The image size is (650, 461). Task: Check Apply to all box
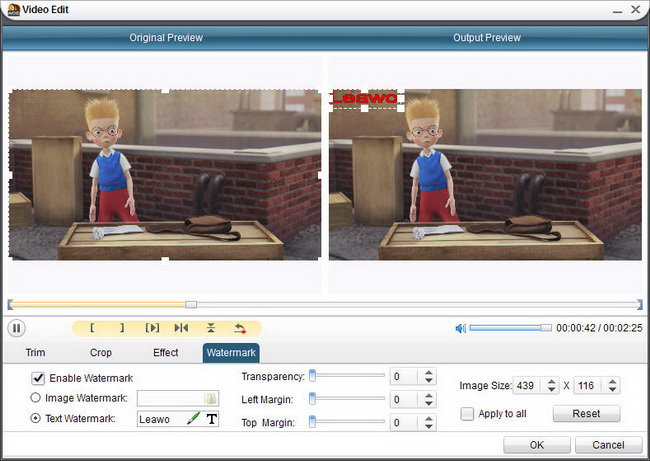[467, 414]
